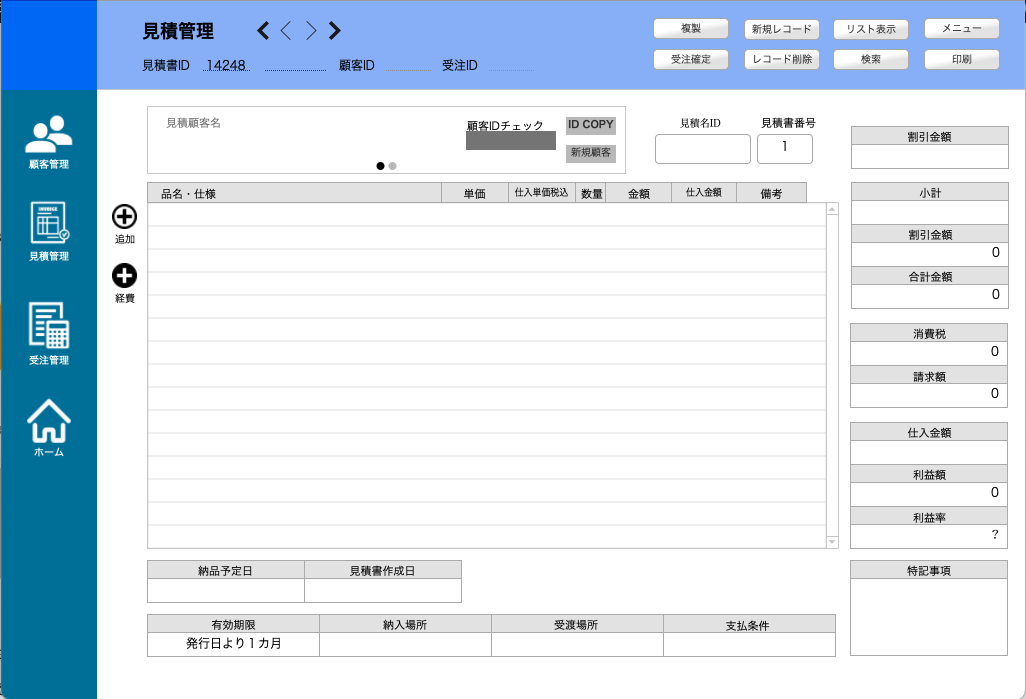1026x699 pixels.
Task: Create a record with 新規レコード
Action: 782,29
